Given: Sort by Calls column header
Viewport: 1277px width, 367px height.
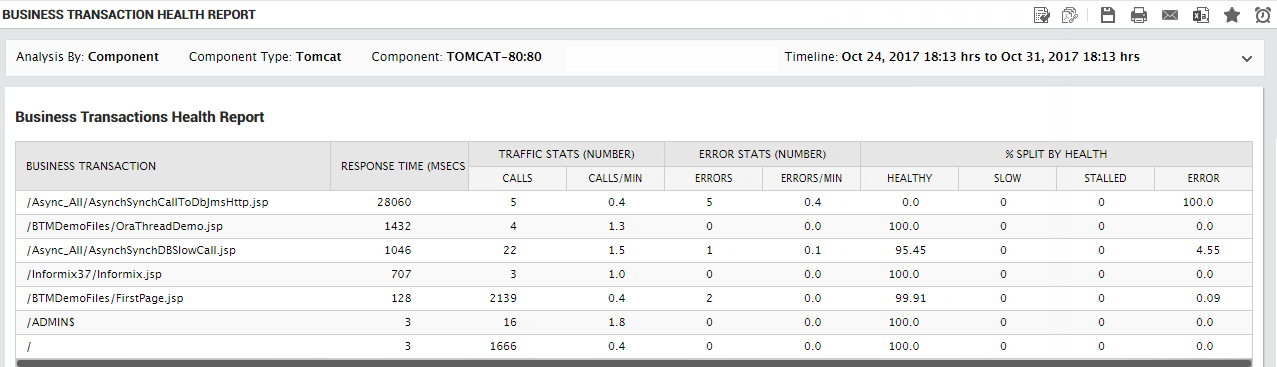Looking at the screenshot, I should [517, 179].
